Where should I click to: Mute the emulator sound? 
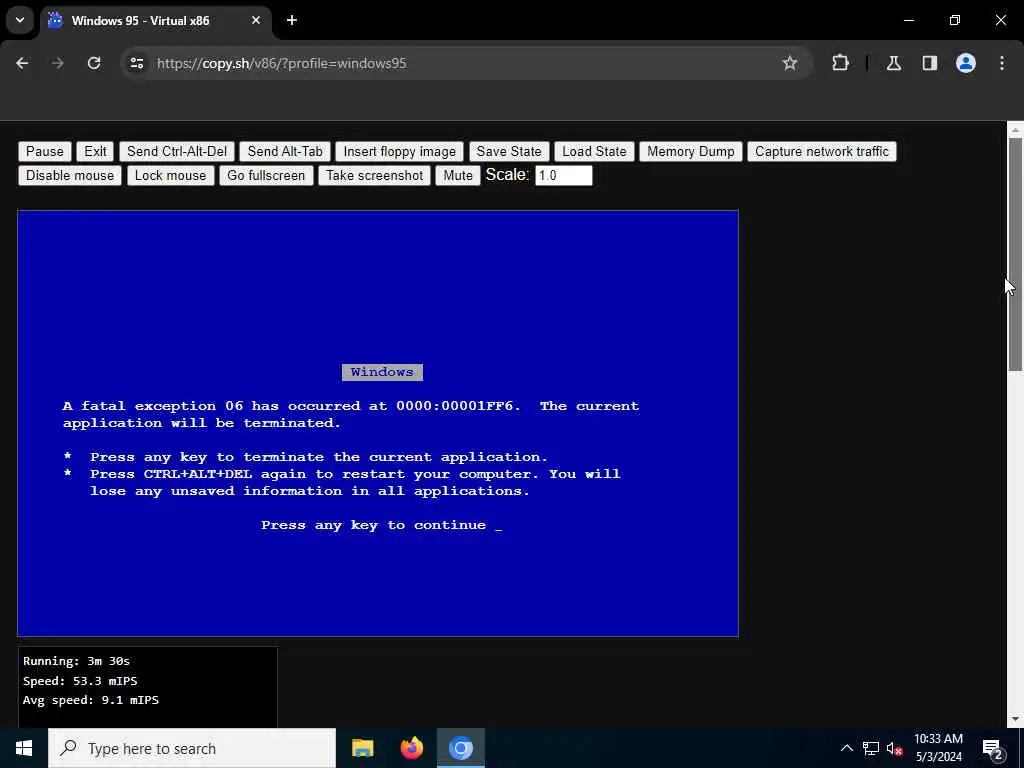click(x=458, y=176)
